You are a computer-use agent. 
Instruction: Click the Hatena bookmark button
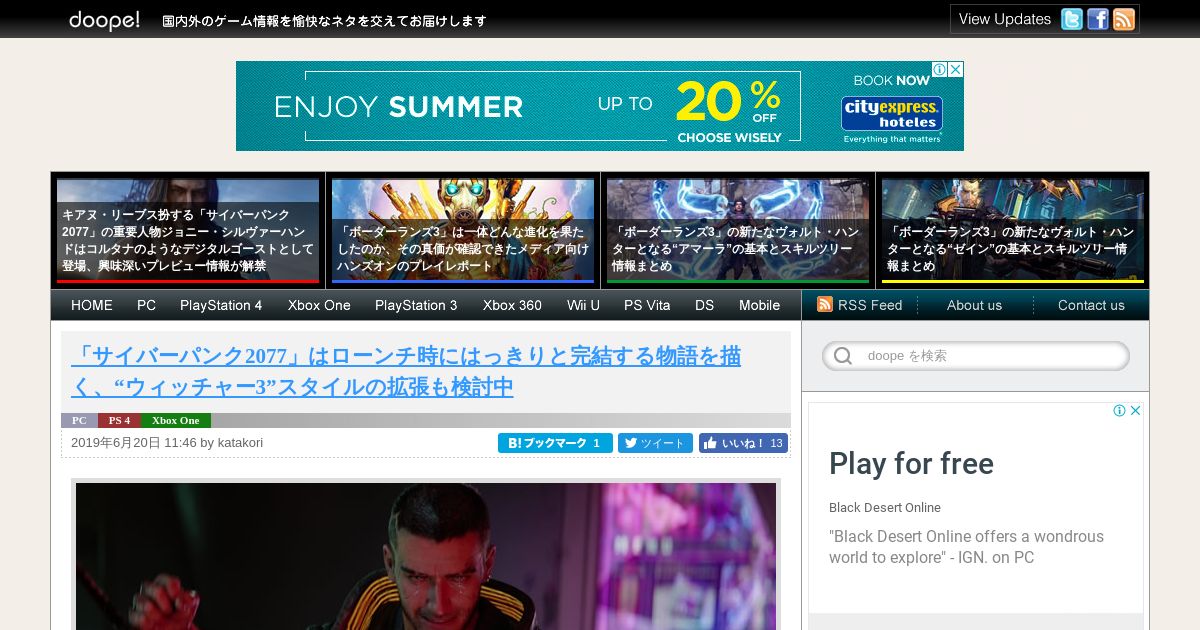pos(555,443)
